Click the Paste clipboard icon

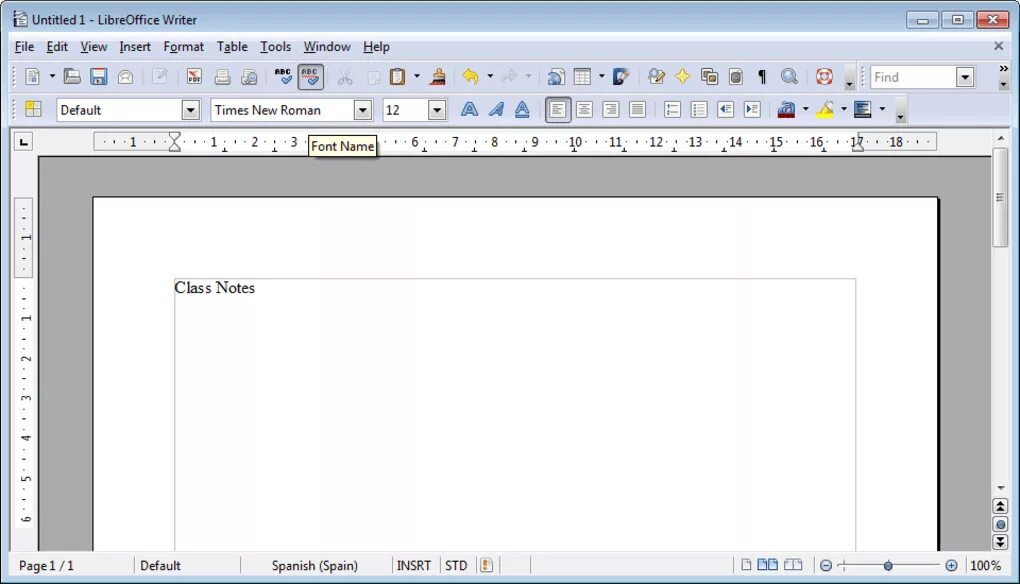click(x=397, y=77)
